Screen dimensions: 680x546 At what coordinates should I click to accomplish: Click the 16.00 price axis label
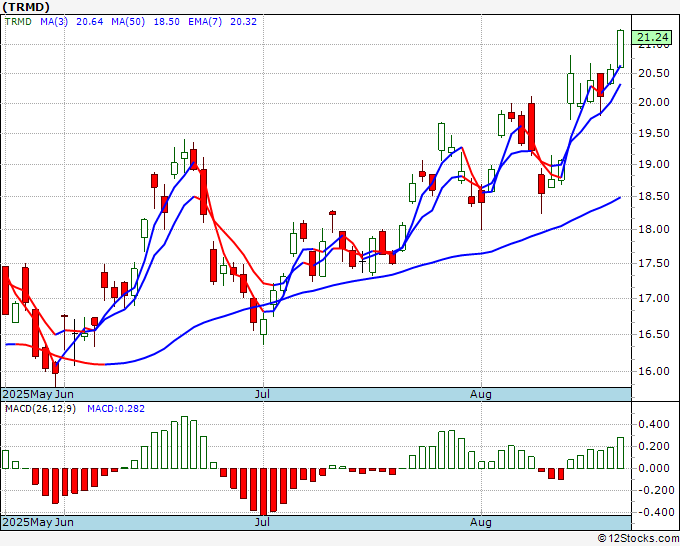pyautogui.click(x=654, y=371)
